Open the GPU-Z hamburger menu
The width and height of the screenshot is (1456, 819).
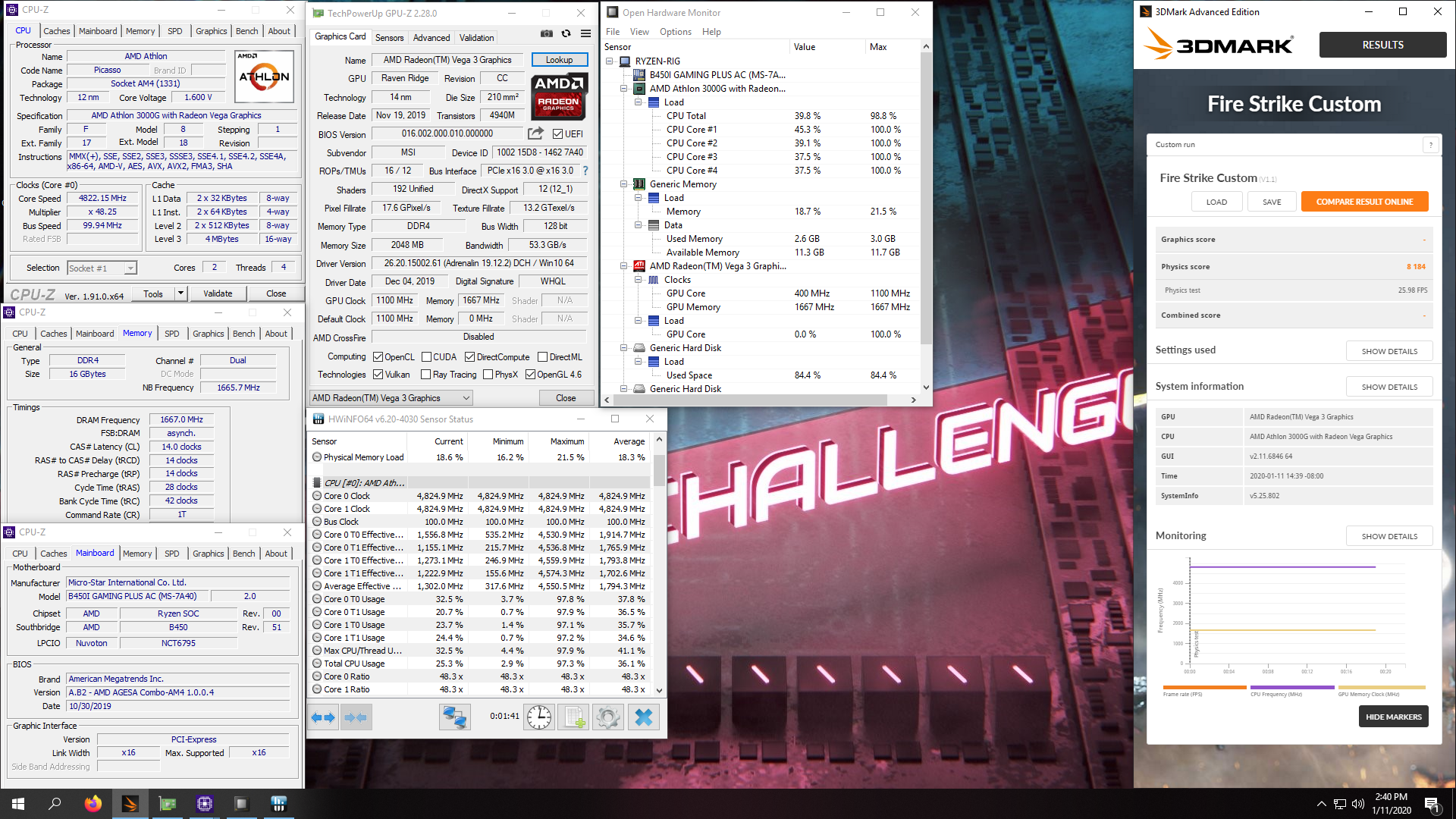(585, 34)
